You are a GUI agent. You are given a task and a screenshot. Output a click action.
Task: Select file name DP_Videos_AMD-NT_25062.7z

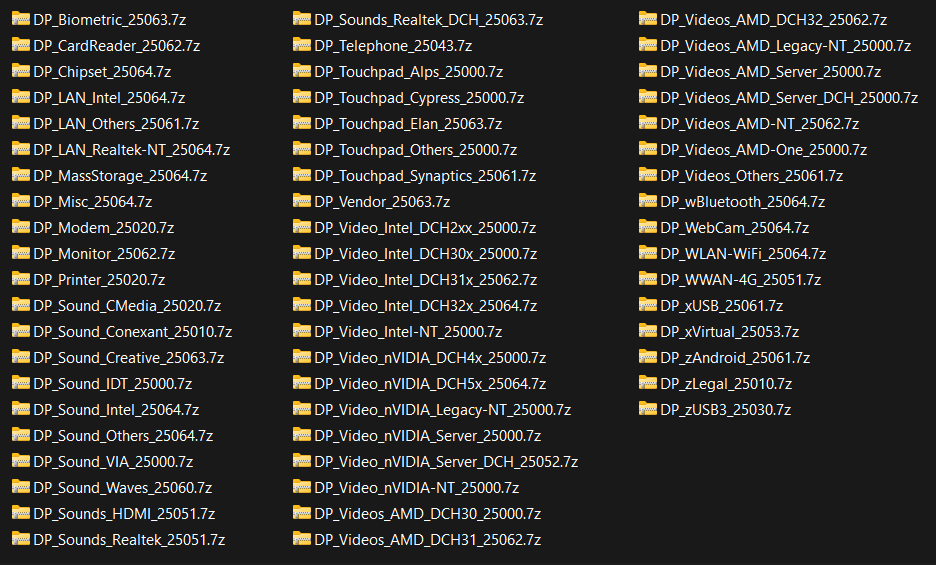[760, 124]
